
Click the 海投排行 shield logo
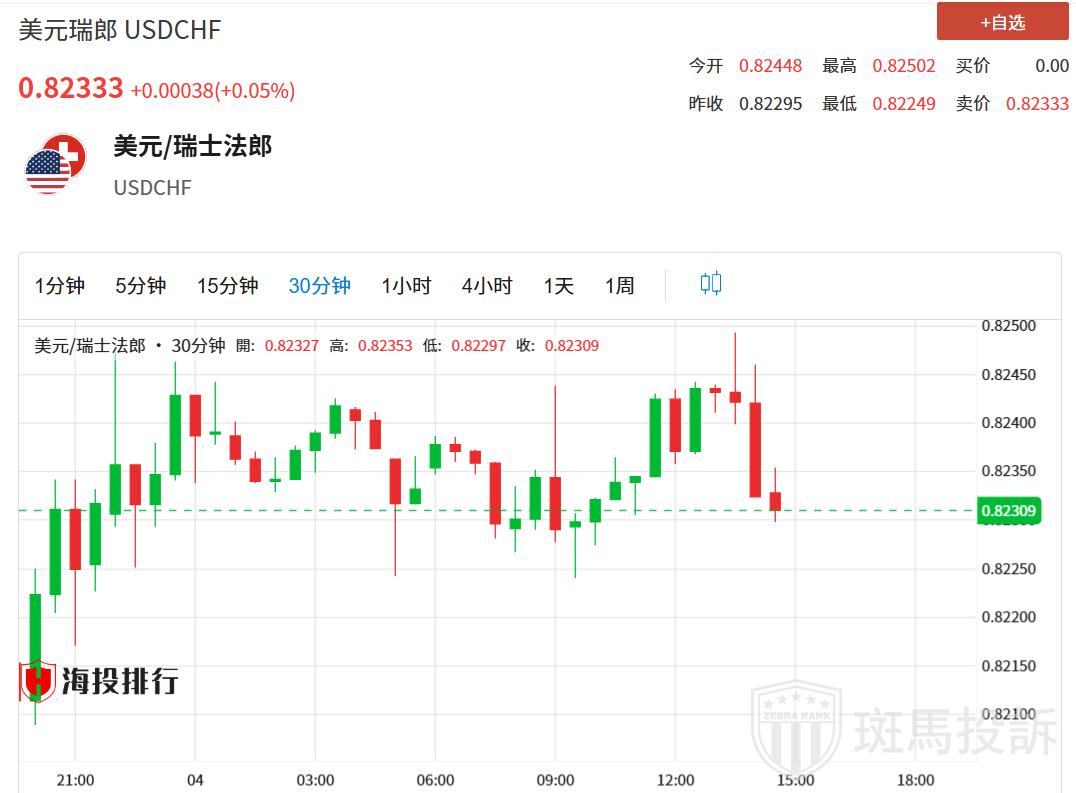[x=38, y=682]
